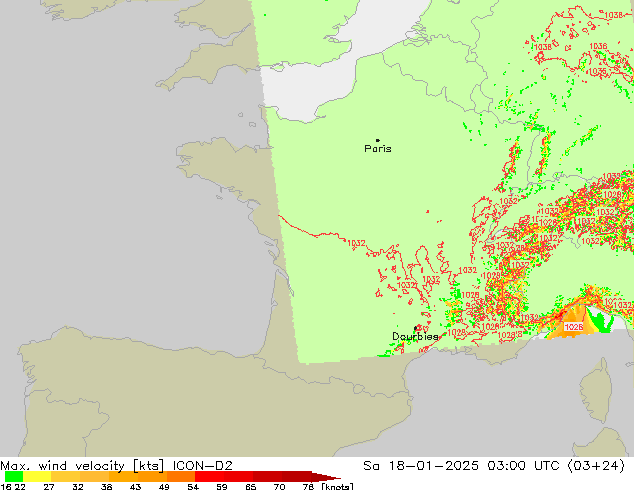Click the legend value 65
The image size is (634, 490).
click(251, 486)
